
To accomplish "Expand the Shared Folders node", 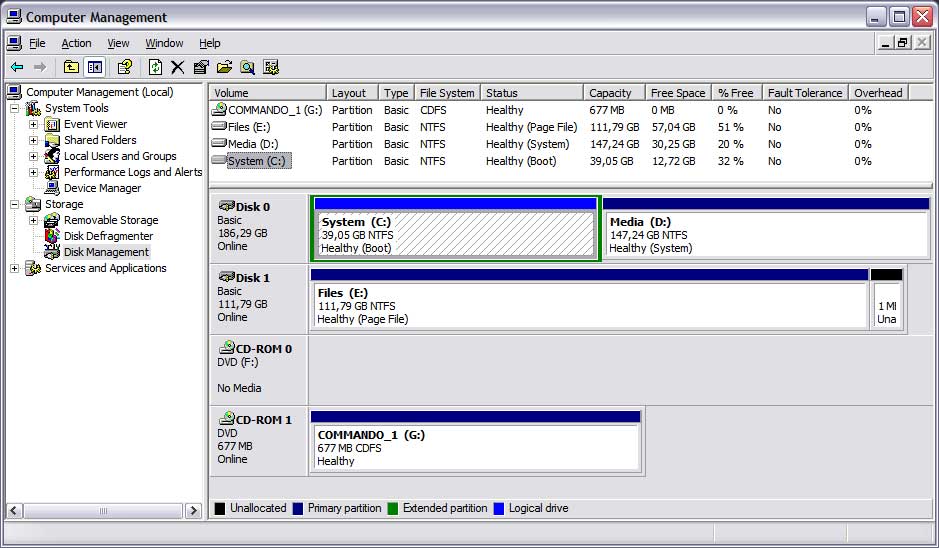I will coord(34,140).
